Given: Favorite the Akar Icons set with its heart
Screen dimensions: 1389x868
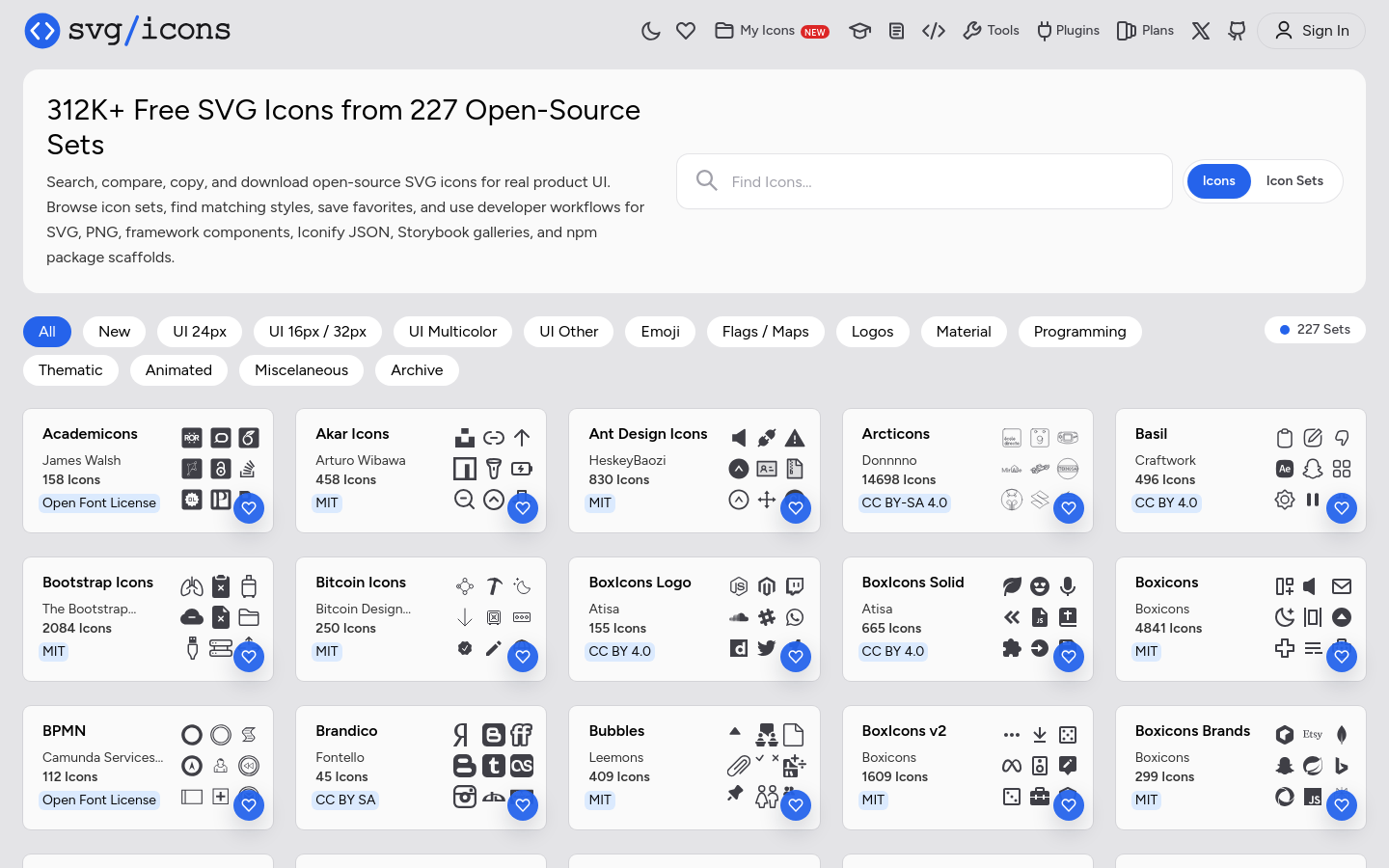Looking at the screenshot, I should (x=523, y=508).
